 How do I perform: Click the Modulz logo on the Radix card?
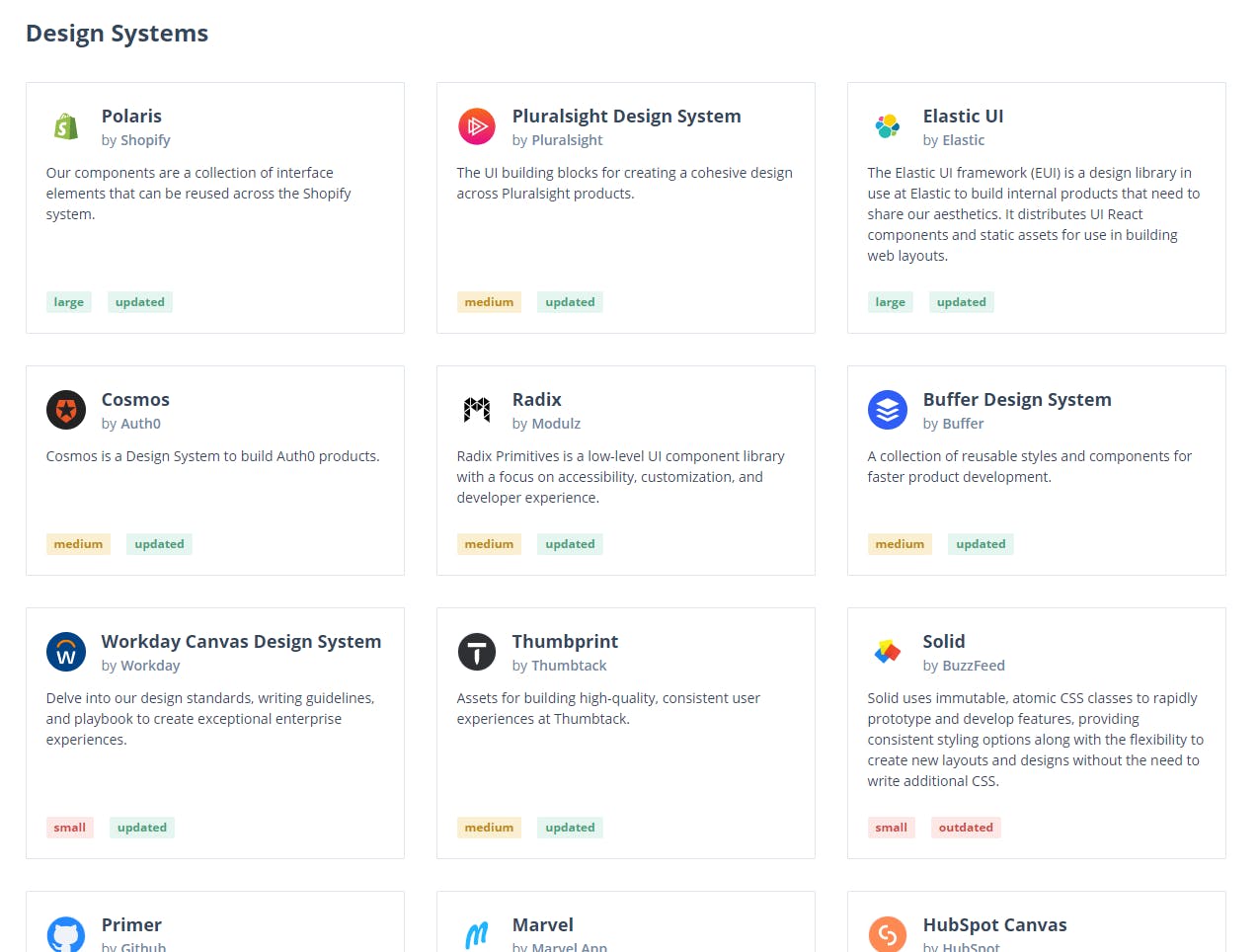tap(477, 410)
